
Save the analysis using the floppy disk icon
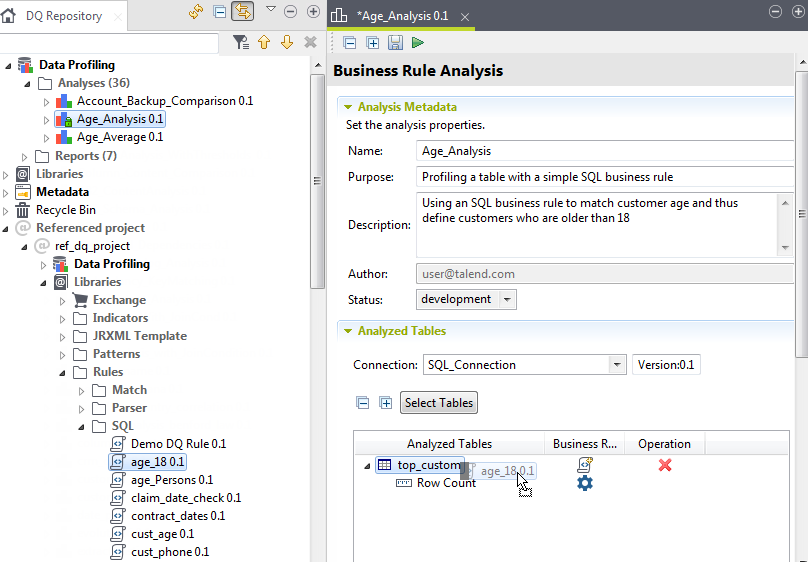395,43
